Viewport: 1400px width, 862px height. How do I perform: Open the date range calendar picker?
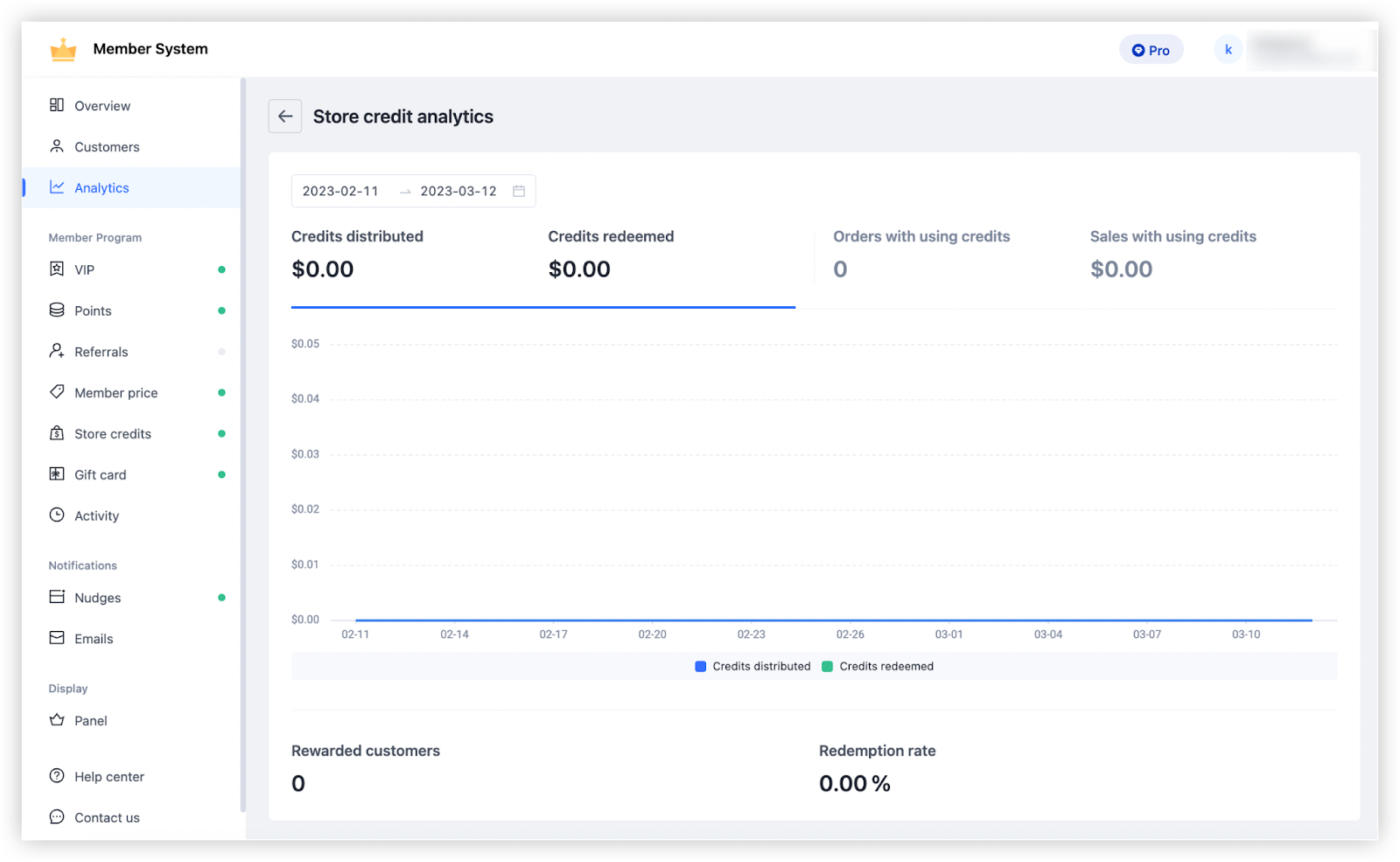[520, 191]
